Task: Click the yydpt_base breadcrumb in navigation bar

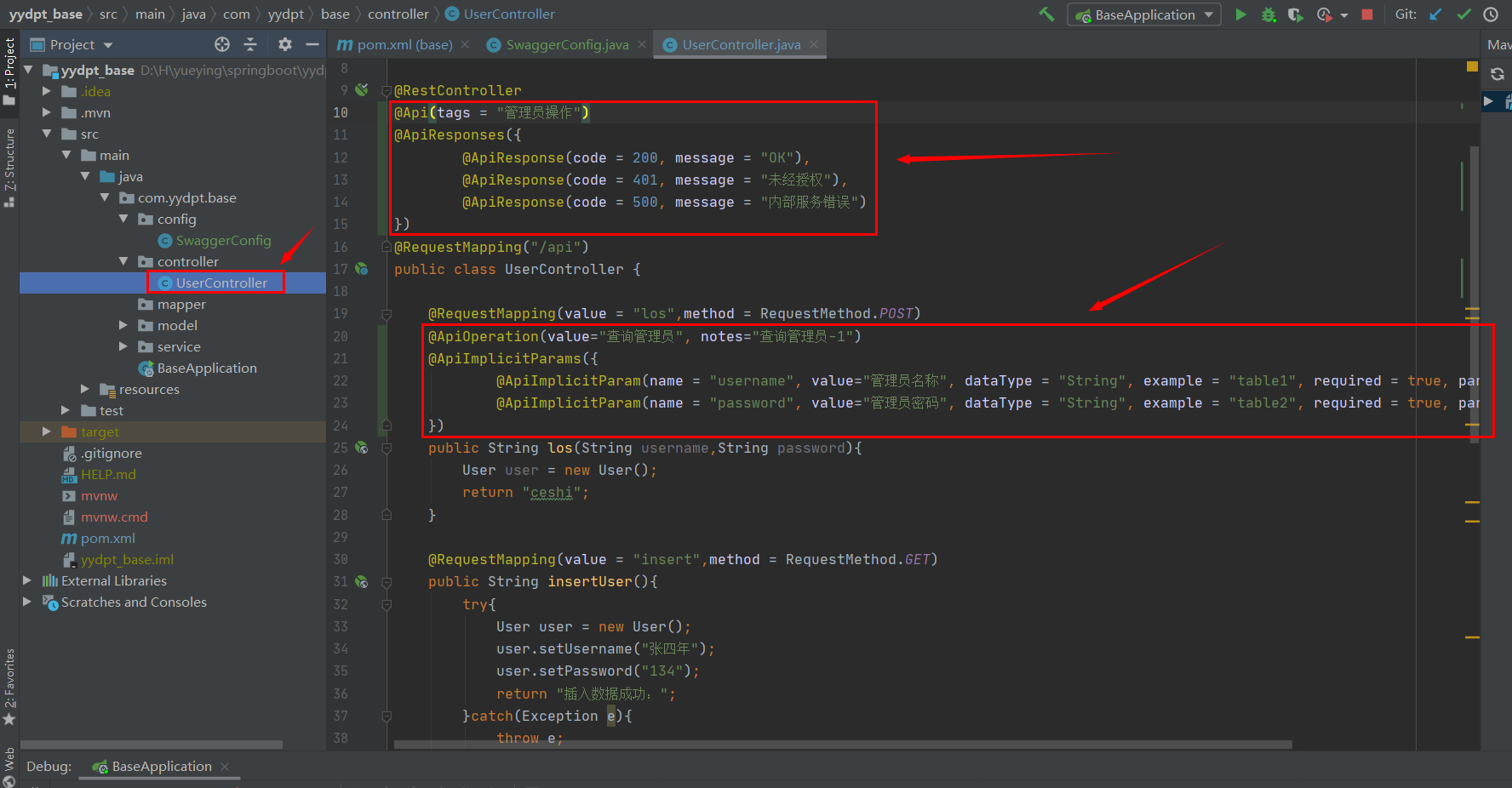Action: (45, 14)
